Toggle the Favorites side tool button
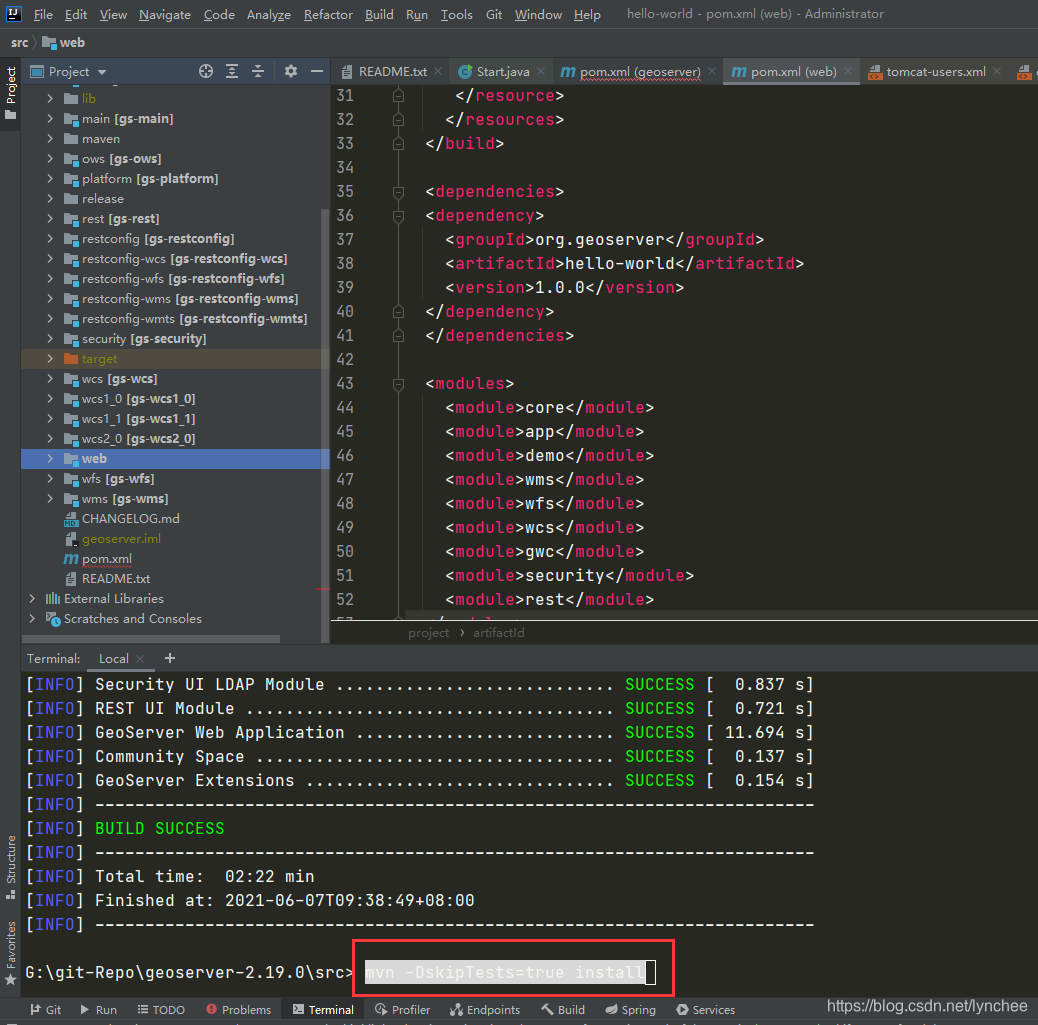The width and height of the screenshot is (1038, 1025). click(11, 952)
